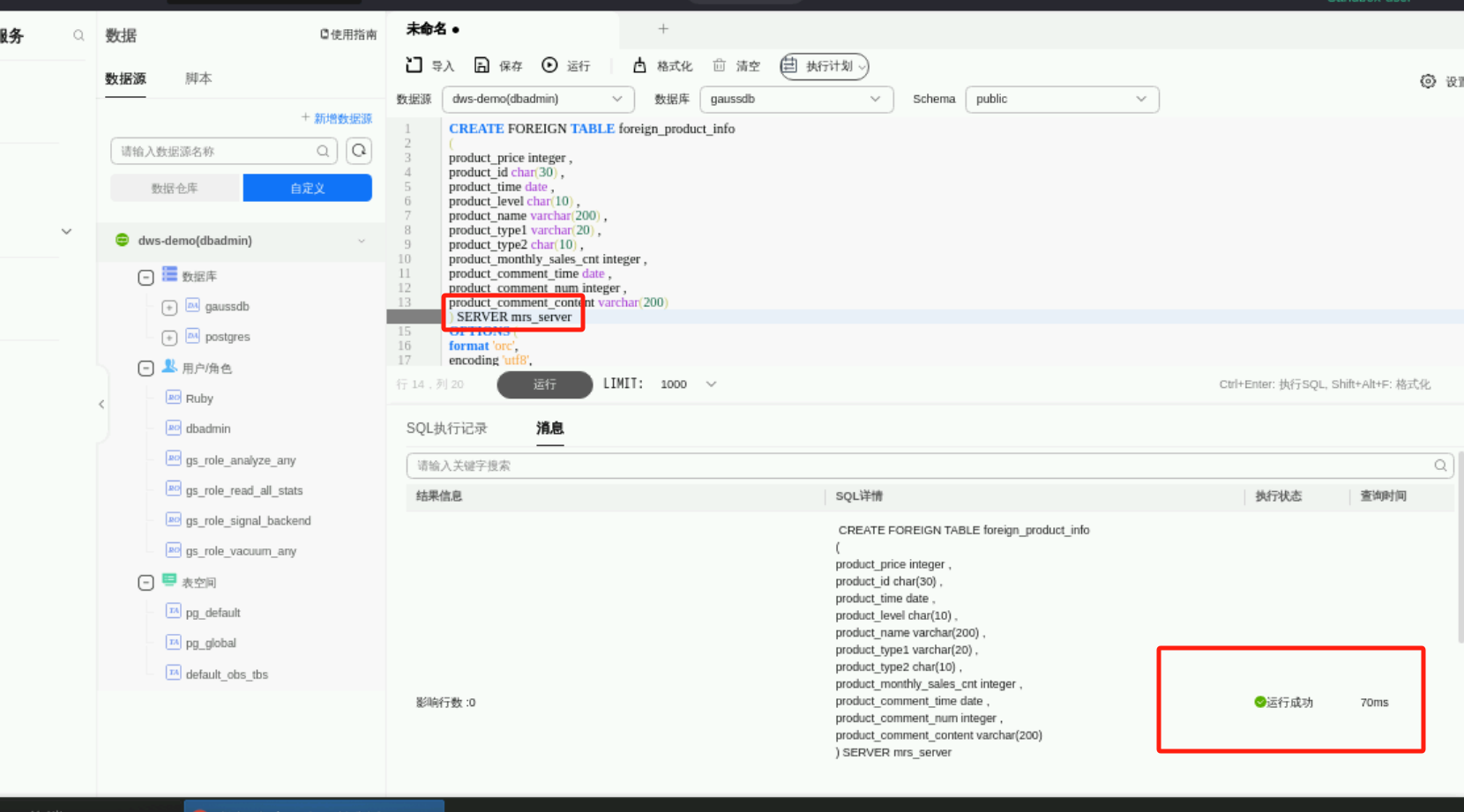Image resolution: width=1464 pixels, height=812 pixels.
Task: Click the green success status icon
Action: point(1260,702)
